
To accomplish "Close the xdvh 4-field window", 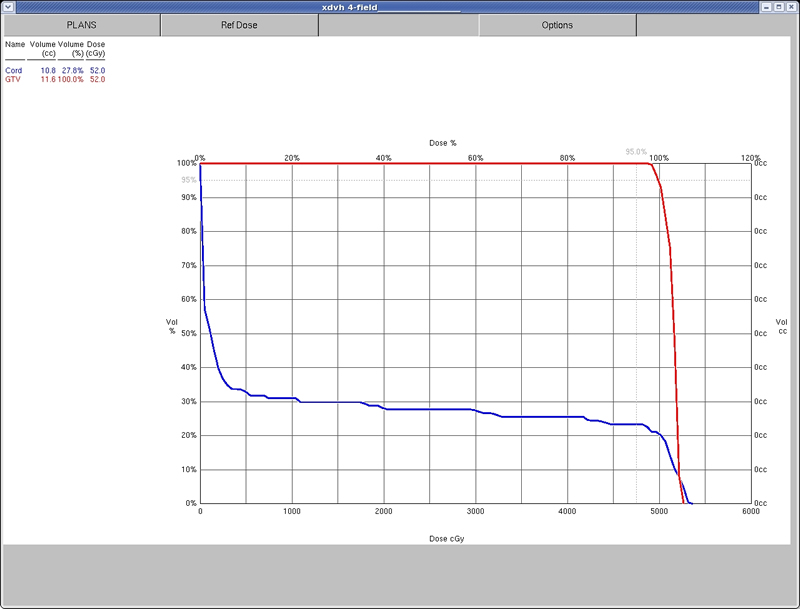I will point(792,6).
